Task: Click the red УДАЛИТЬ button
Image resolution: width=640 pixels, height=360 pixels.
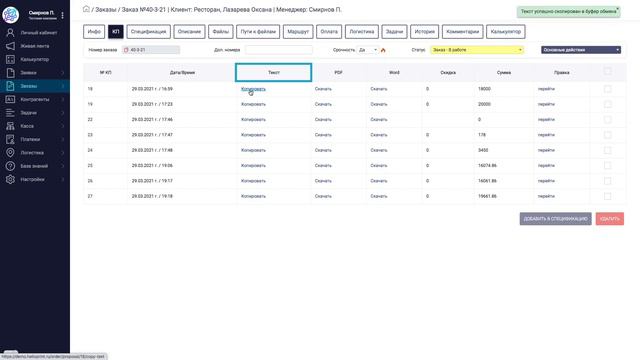Action: [610, 219]
